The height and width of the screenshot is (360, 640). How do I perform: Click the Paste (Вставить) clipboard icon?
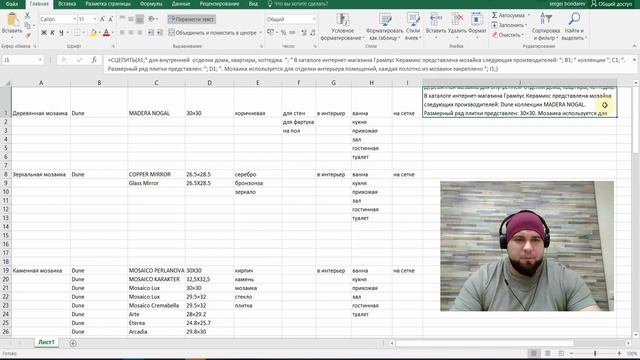click(x=12, y=19)
